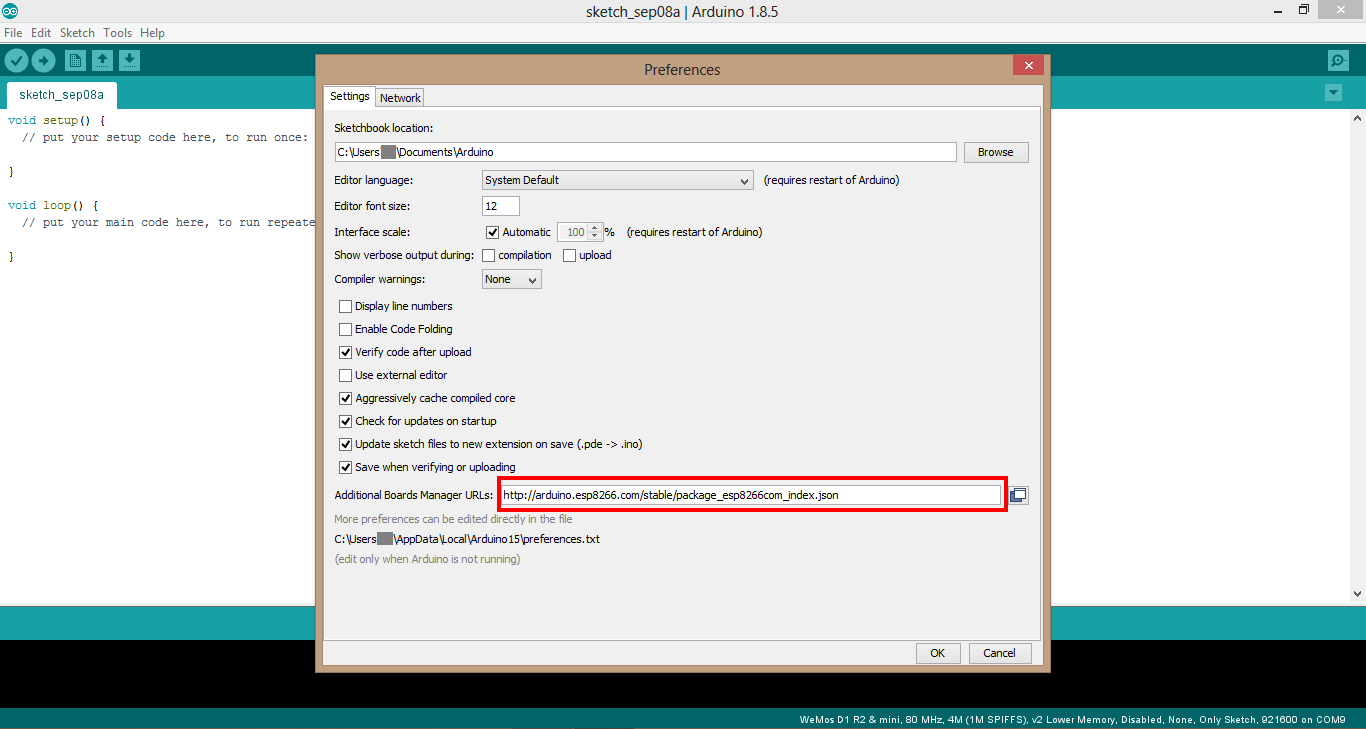Click the New sketch toolbar icon
The image size is (1366, 729).
[x=75, y=61]
